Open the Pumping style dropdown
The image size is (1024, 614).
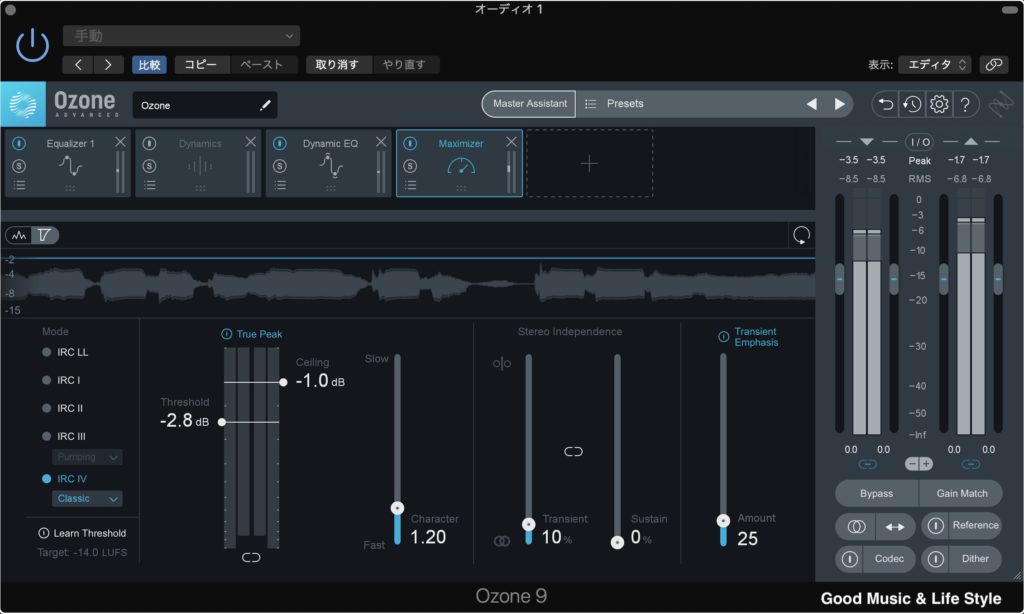coord(87,457)
